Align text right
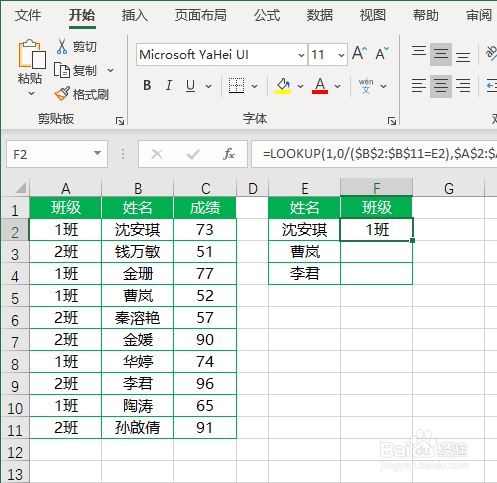This screenshot has width=497, height=483. pos(463,86)
